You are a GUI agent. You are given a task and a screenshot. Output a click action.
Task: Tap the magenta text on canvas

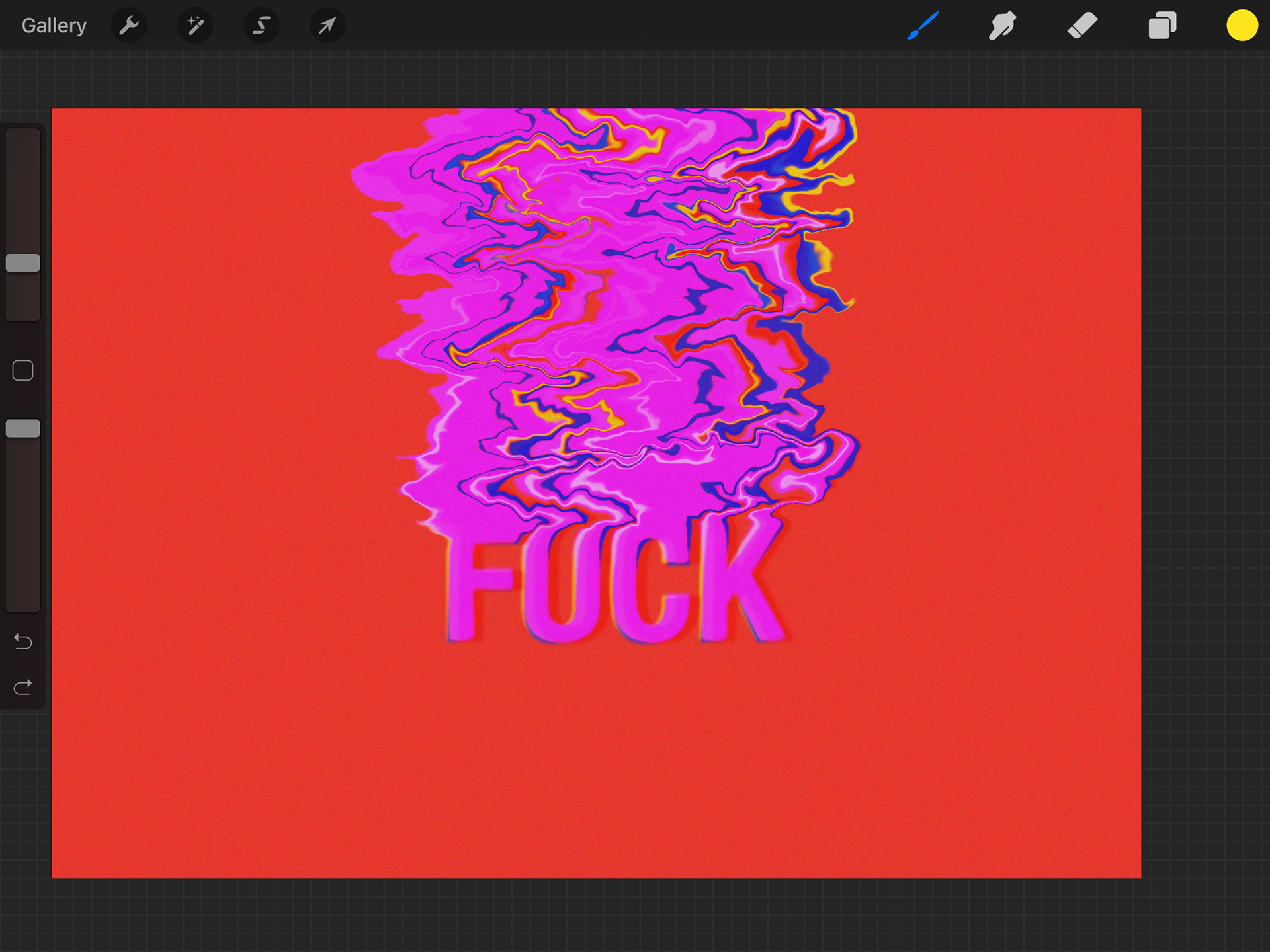click(615, 578)
